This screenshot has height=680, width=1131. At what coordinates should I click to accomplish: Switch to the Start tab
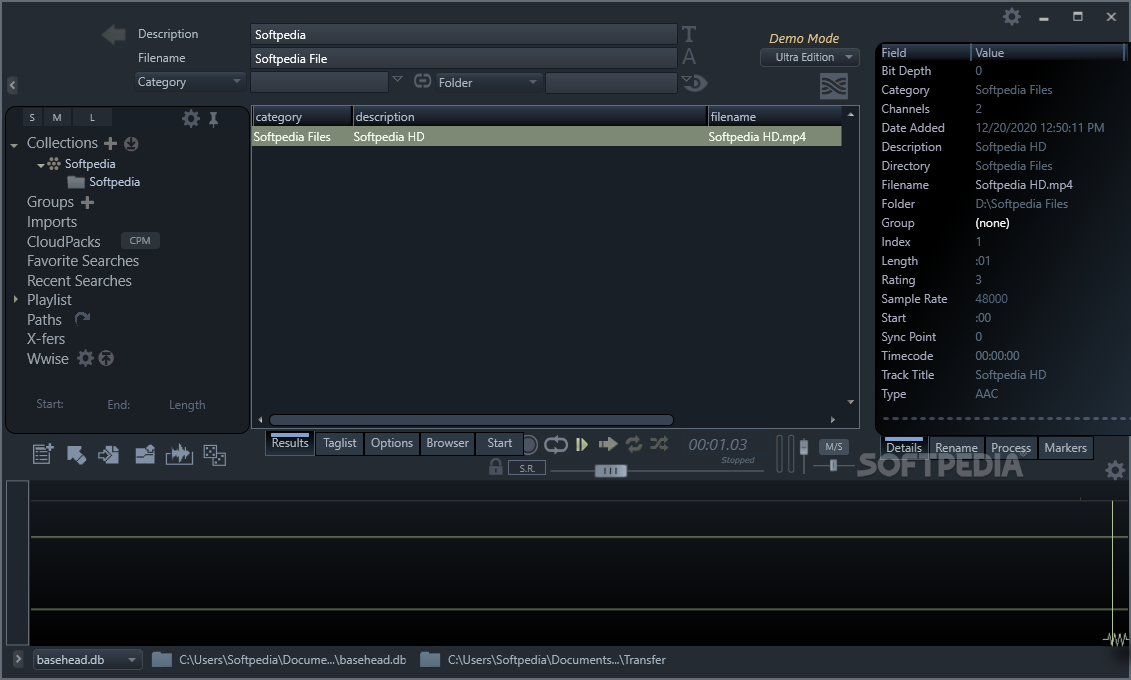(499, 443)
